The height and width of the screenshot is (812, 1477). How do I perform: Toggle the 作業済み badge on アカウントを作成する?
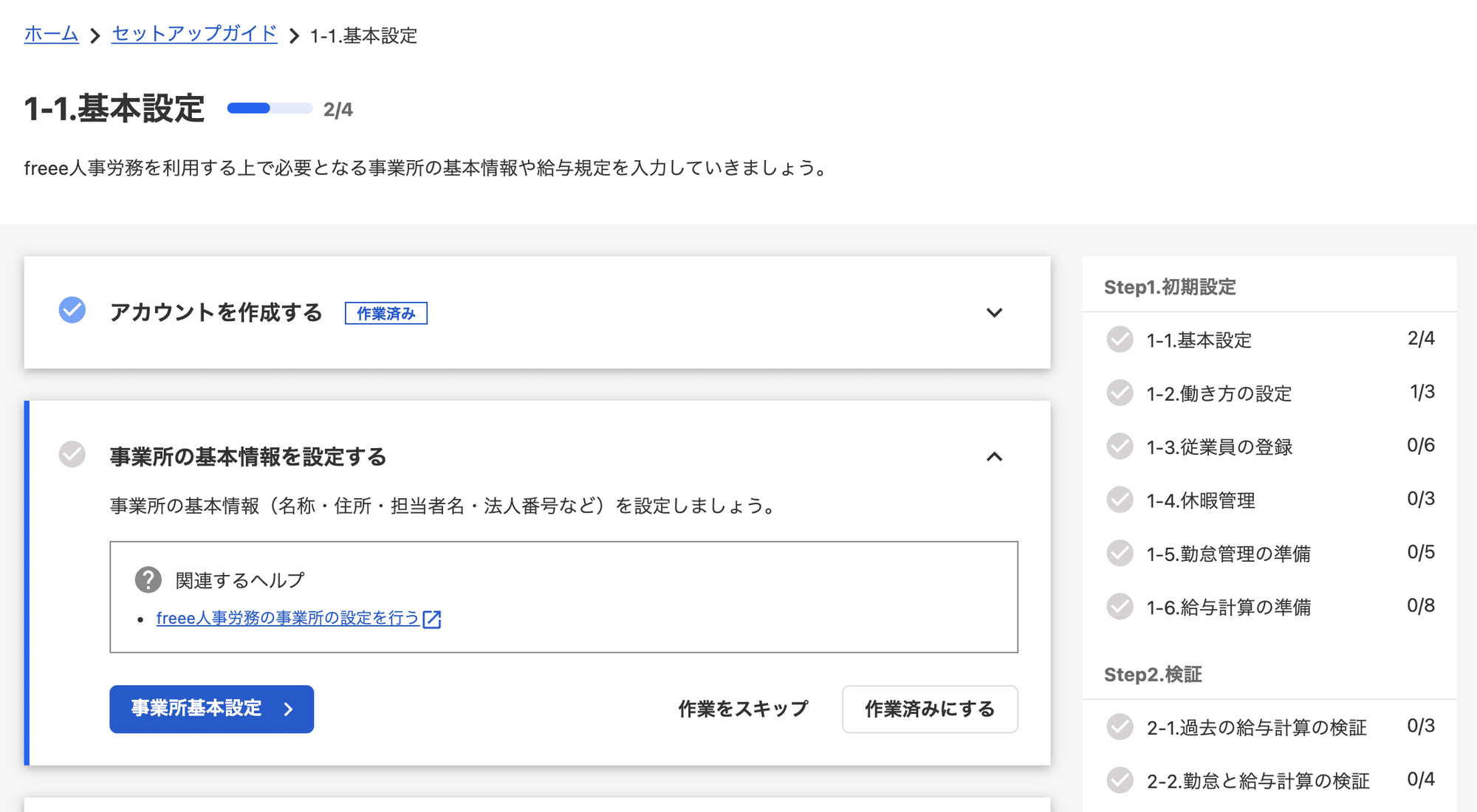[385, 313]
